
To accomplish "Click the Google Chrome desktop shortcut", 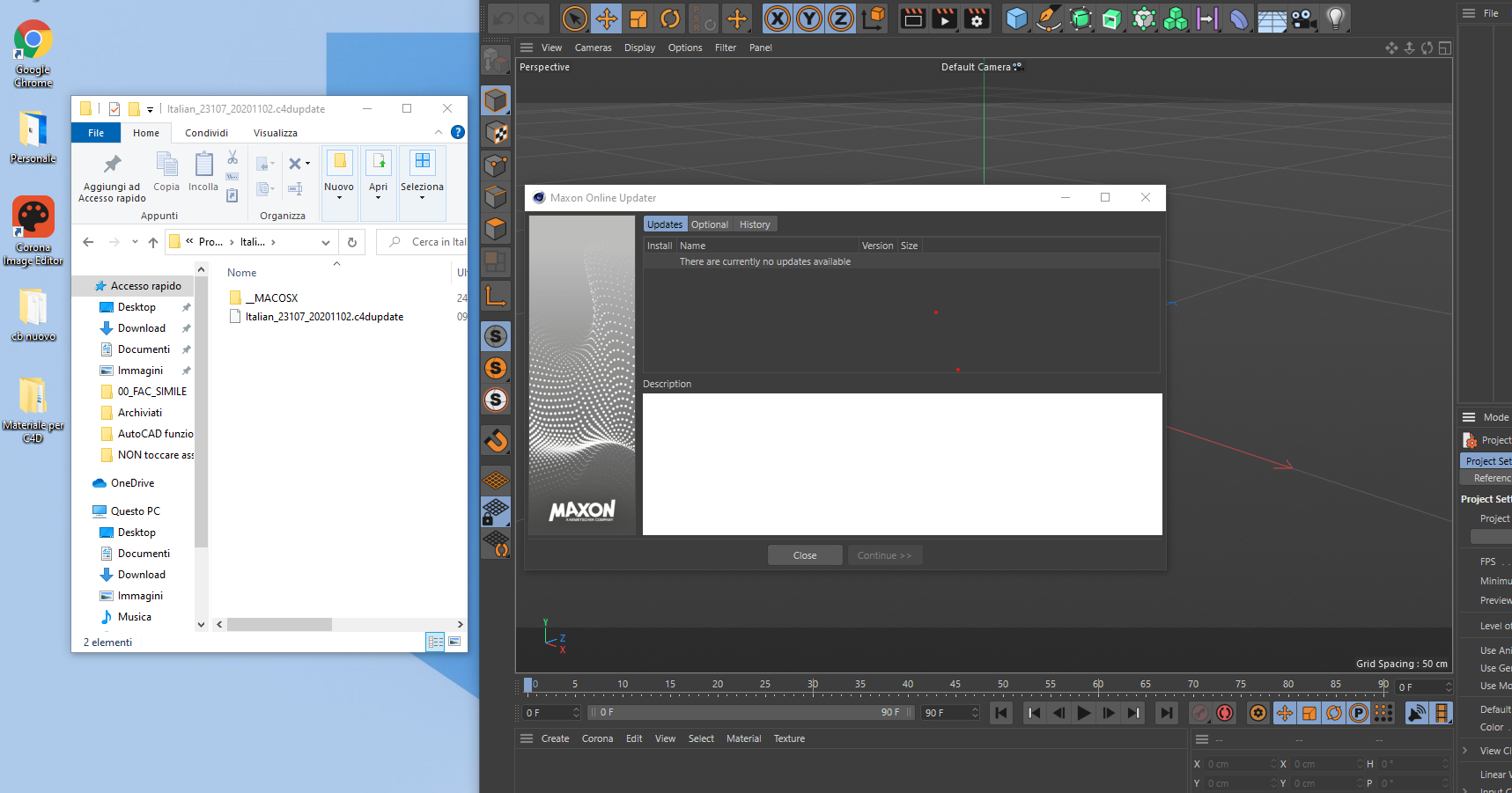I will pos(33,54).
